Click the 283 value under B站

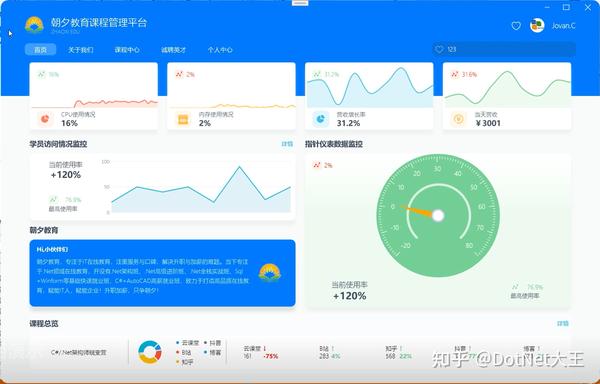[x=324, y=356]
